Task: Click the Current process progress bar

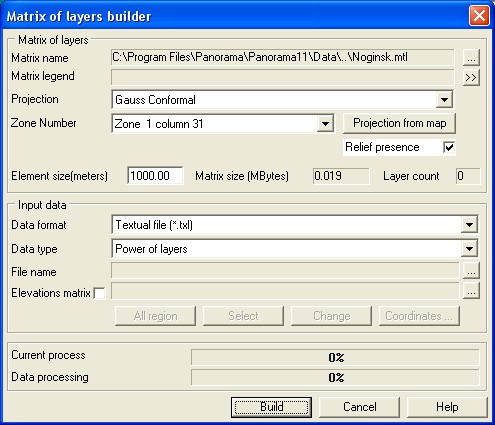Action: tap(335, 357)
